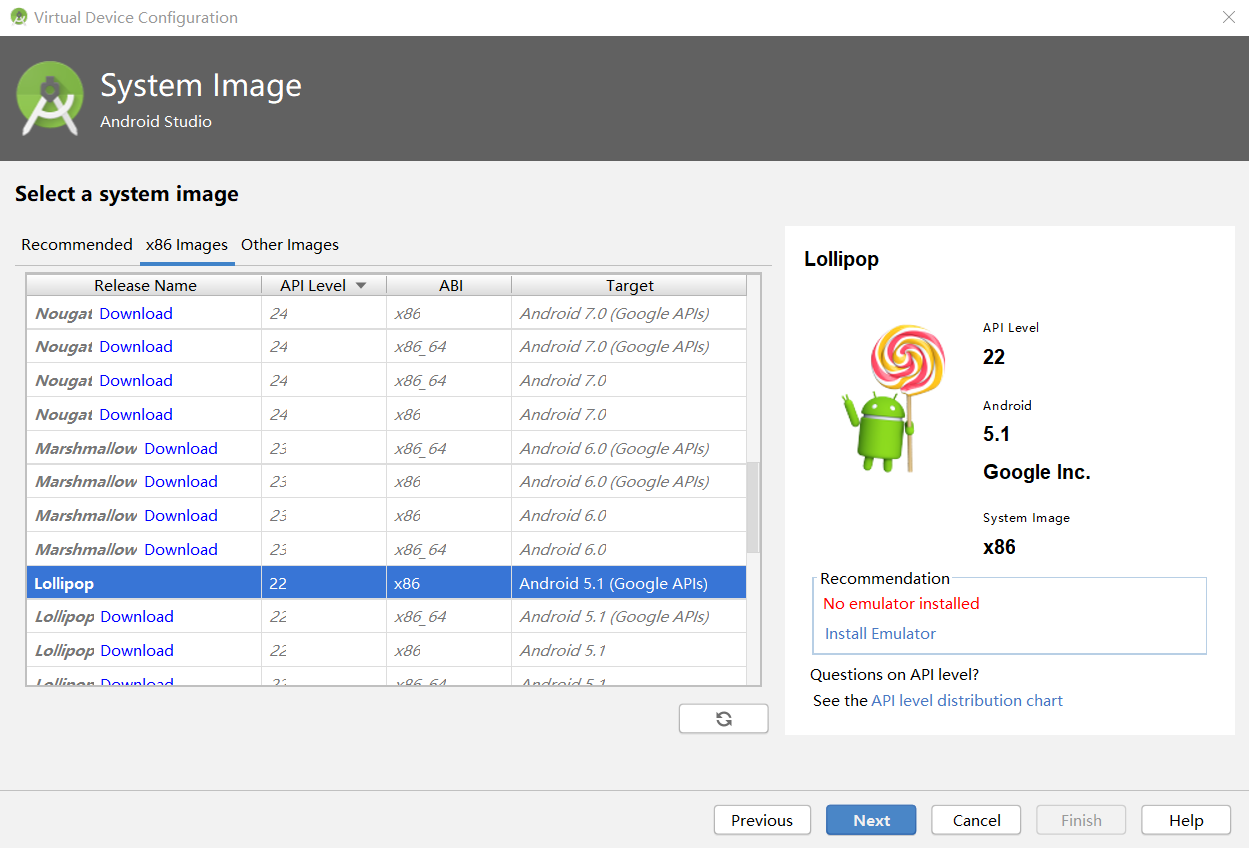Viewport: 1249px width, 848px height.
Task: Select the x86 Images tab
Action: pyautogui.click(x=187, y=245)
